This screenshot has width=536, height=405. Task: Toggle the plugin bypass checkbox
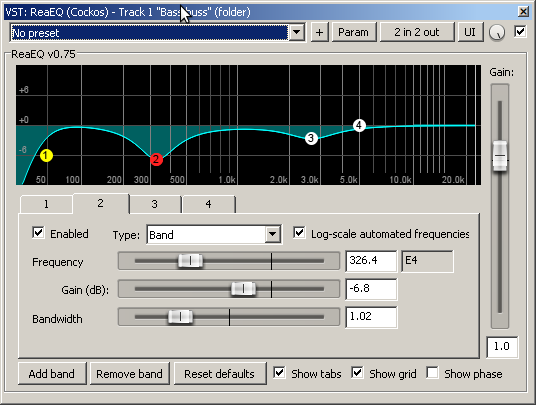[520, 32]
